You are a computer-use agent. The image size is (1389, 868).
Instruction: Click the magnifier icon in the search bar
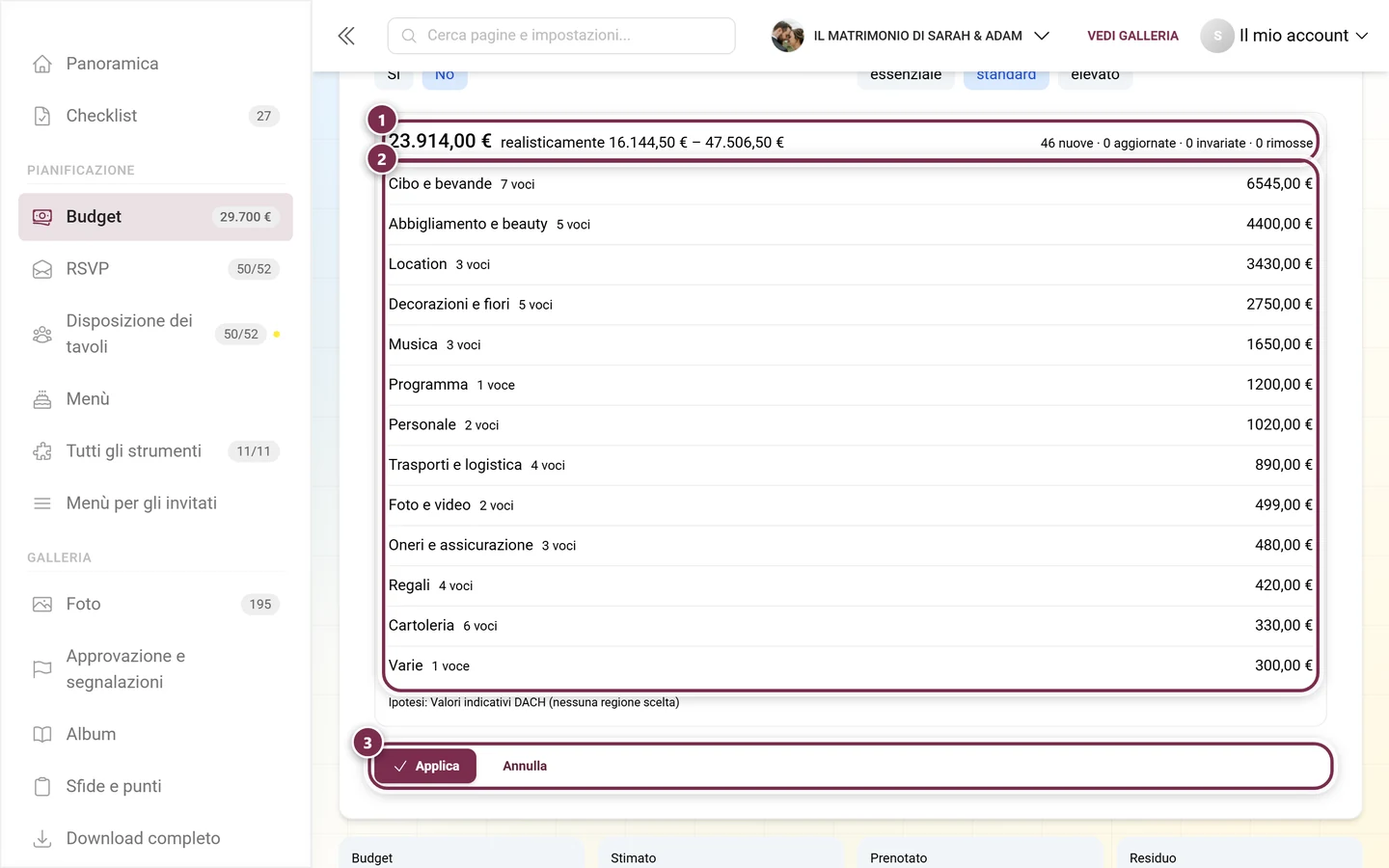tap(409, 36)
